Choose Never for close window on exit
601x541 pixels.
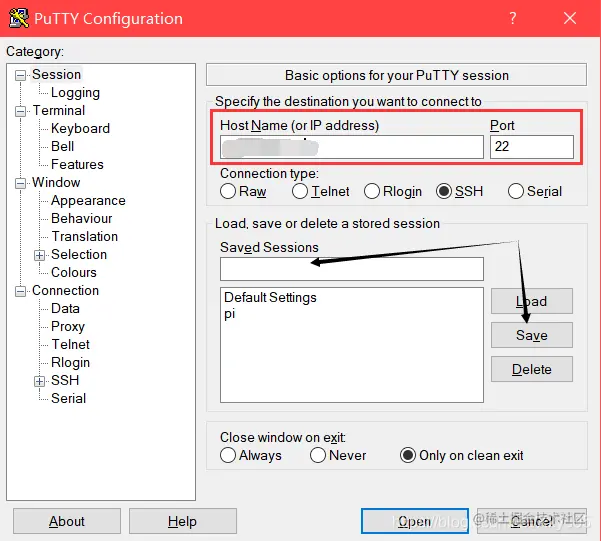(318, 455)
